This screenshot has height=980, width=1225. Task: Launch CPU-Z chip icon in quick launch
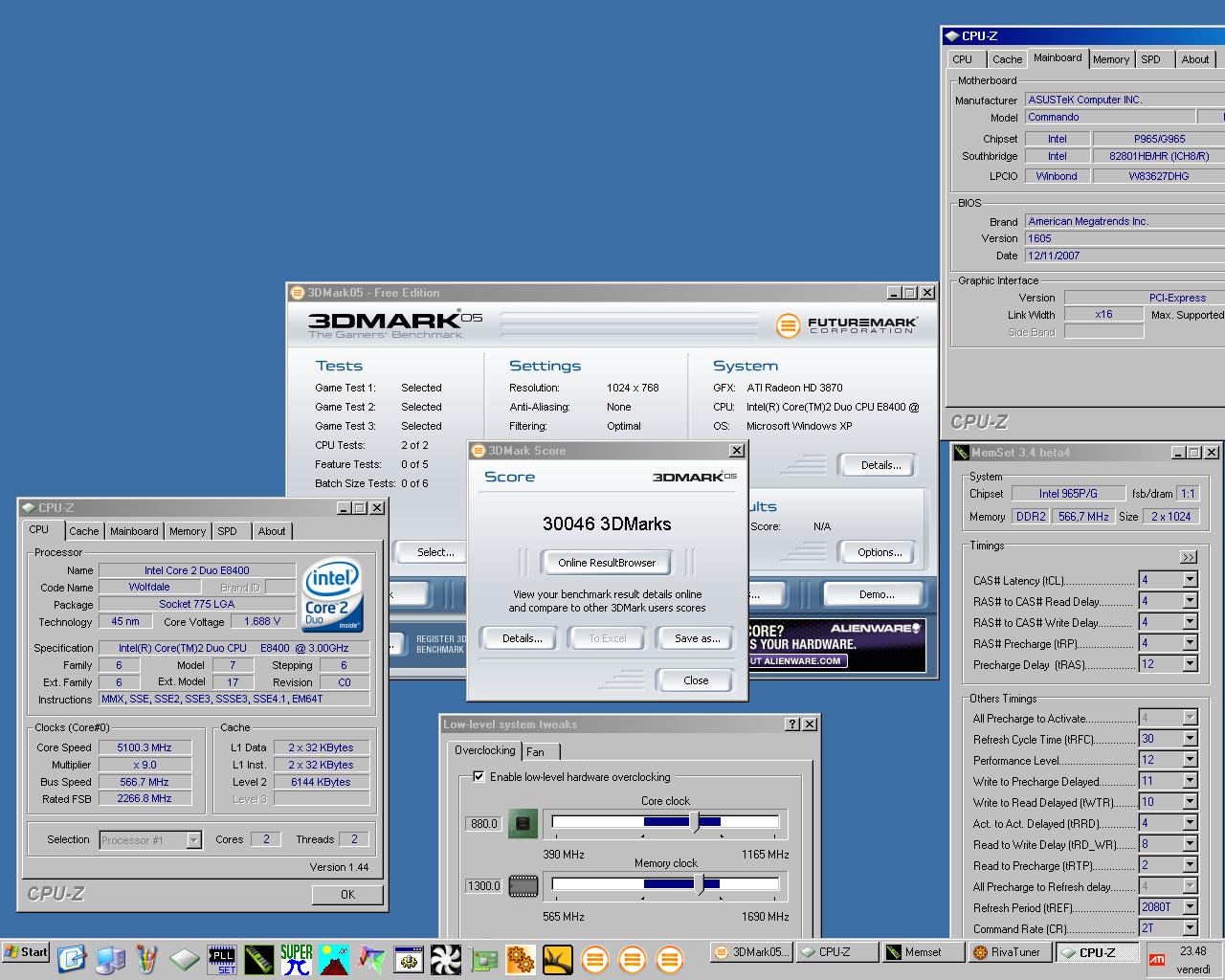[185, 959]
